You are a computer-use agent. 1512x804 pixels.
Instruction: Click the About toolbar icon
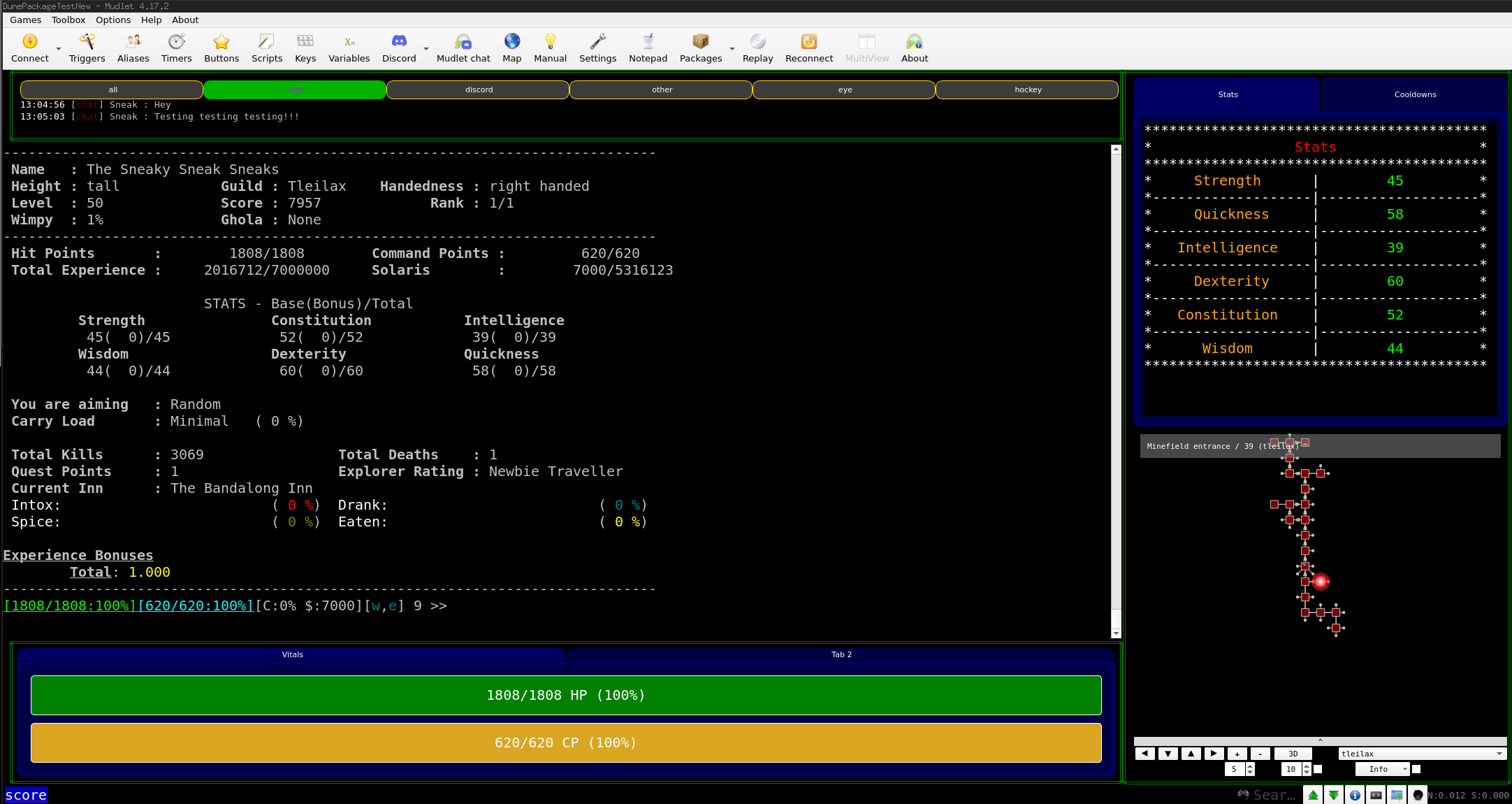click(914, 48)
